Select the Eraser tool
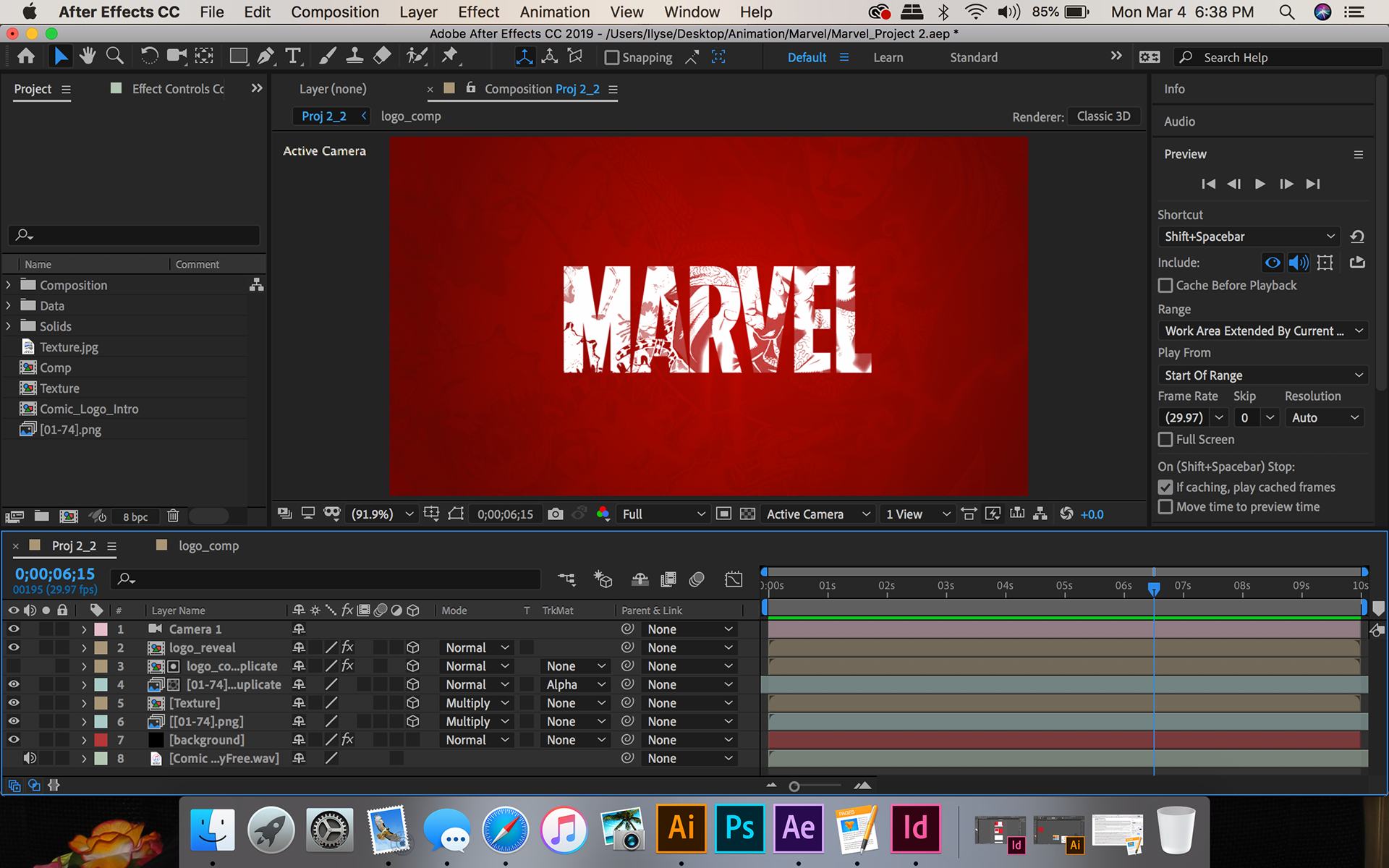 tap(382, 56)
